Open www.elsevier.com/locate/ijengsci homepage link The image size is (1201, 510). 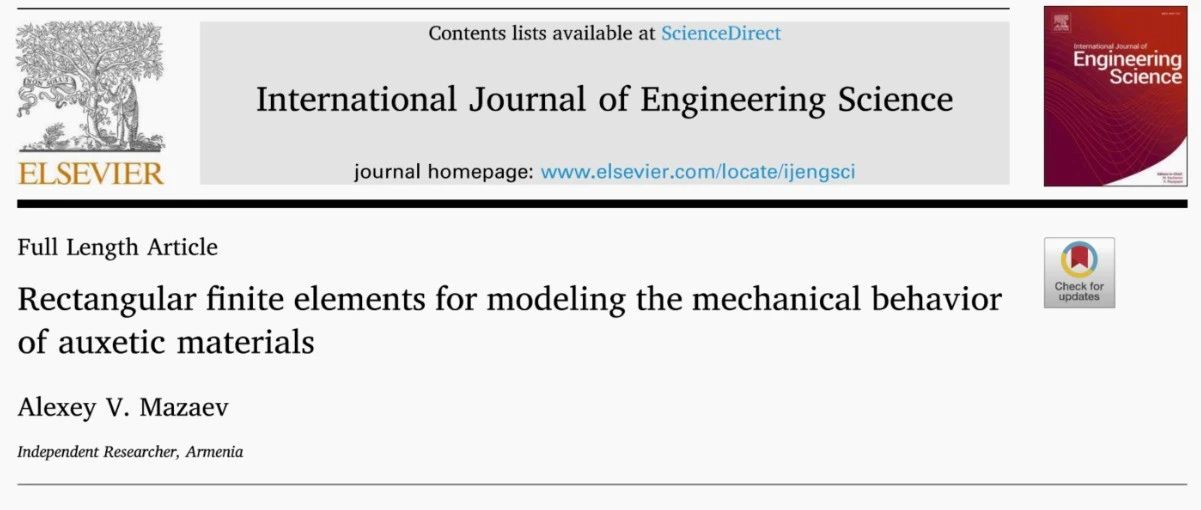click(698, 172)
